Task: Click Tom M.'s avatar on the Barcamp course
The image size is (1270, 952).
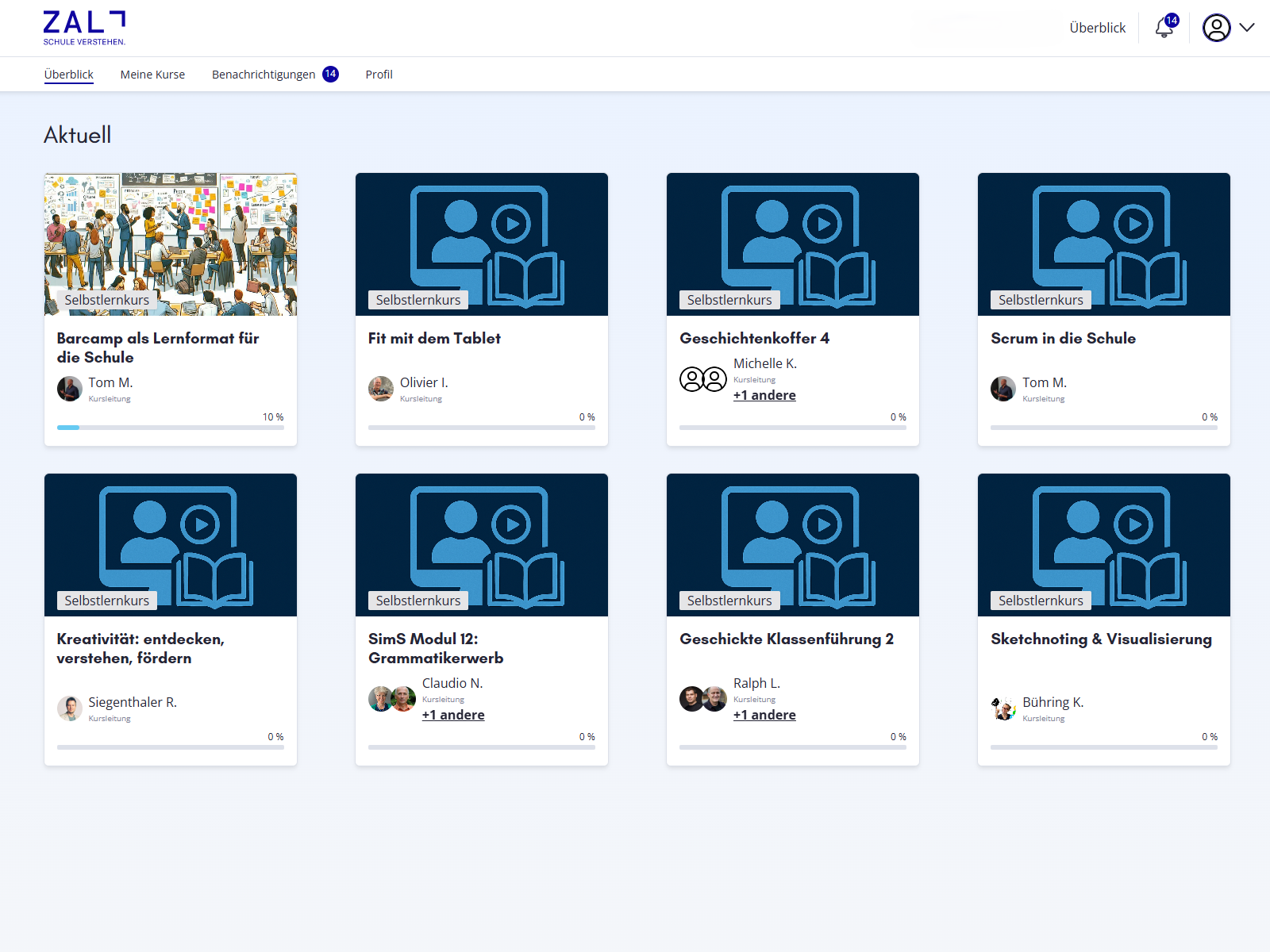Action: tap(69, 389)
